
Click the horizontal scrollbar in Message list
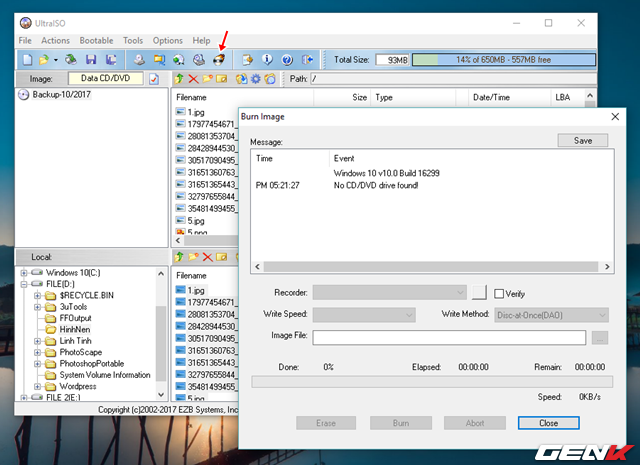[432, 267]
